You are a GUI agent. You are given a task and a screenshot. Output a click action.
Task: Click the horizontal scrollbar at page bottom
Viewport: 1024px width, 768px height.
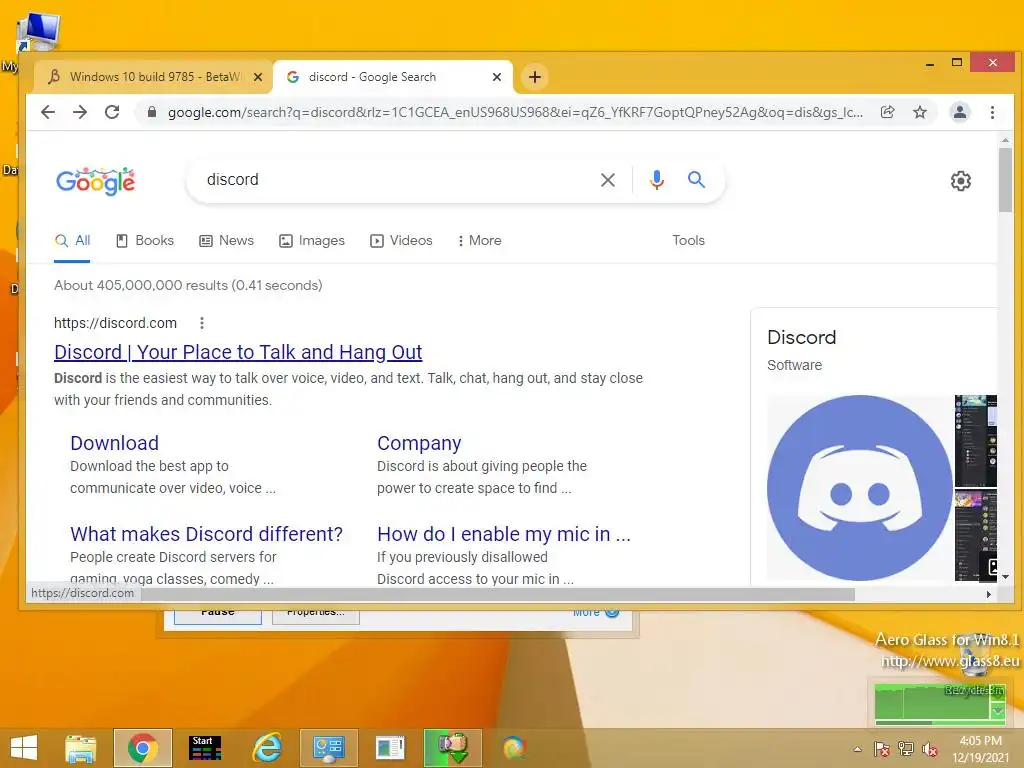498,594
